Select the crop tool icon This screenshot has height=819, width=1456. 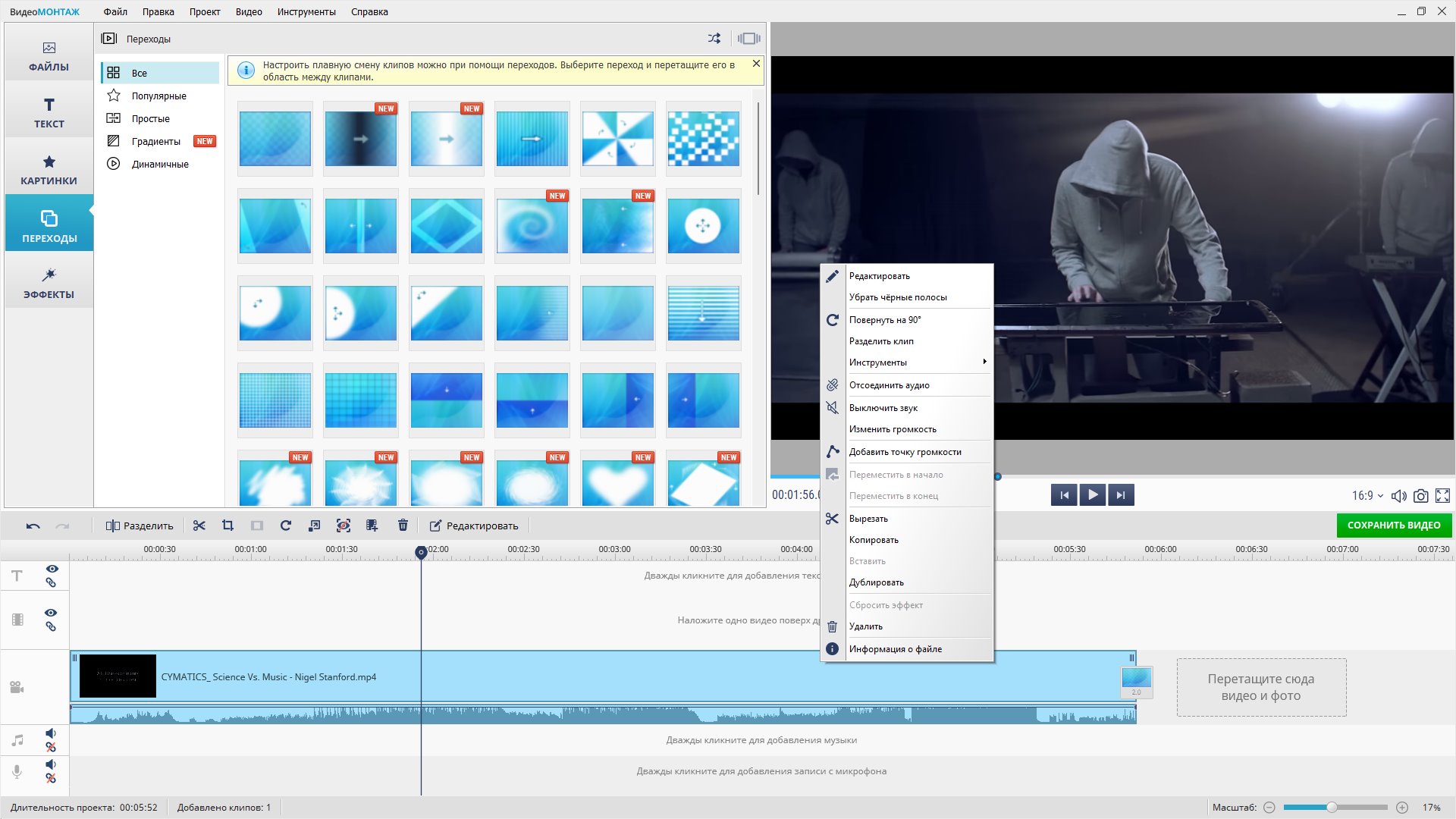(227, 526)
